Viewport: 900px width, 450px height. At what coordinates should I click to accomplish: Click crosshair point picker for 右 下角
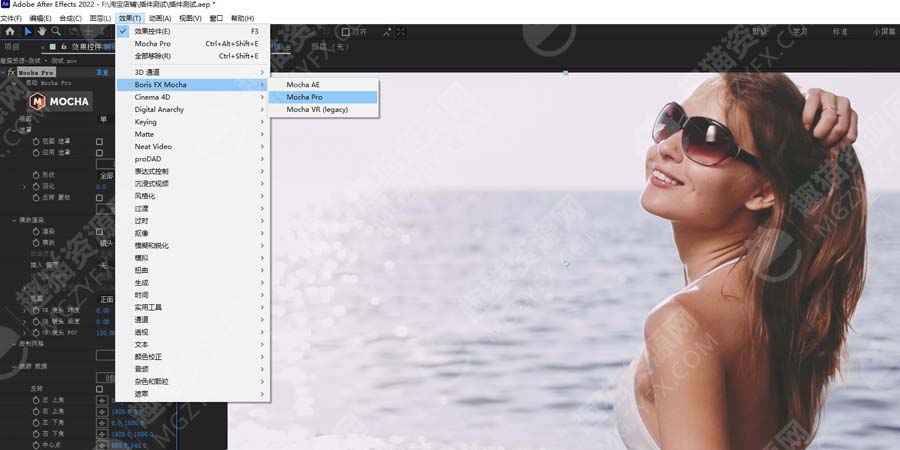[102, 434]
